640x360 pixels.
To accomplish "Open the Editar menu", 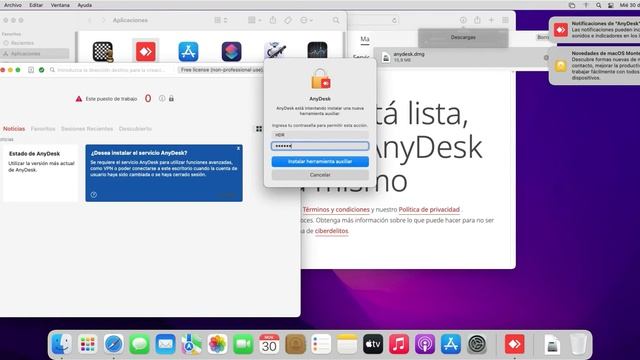I will pyautogui.click(x=36, y=5).
